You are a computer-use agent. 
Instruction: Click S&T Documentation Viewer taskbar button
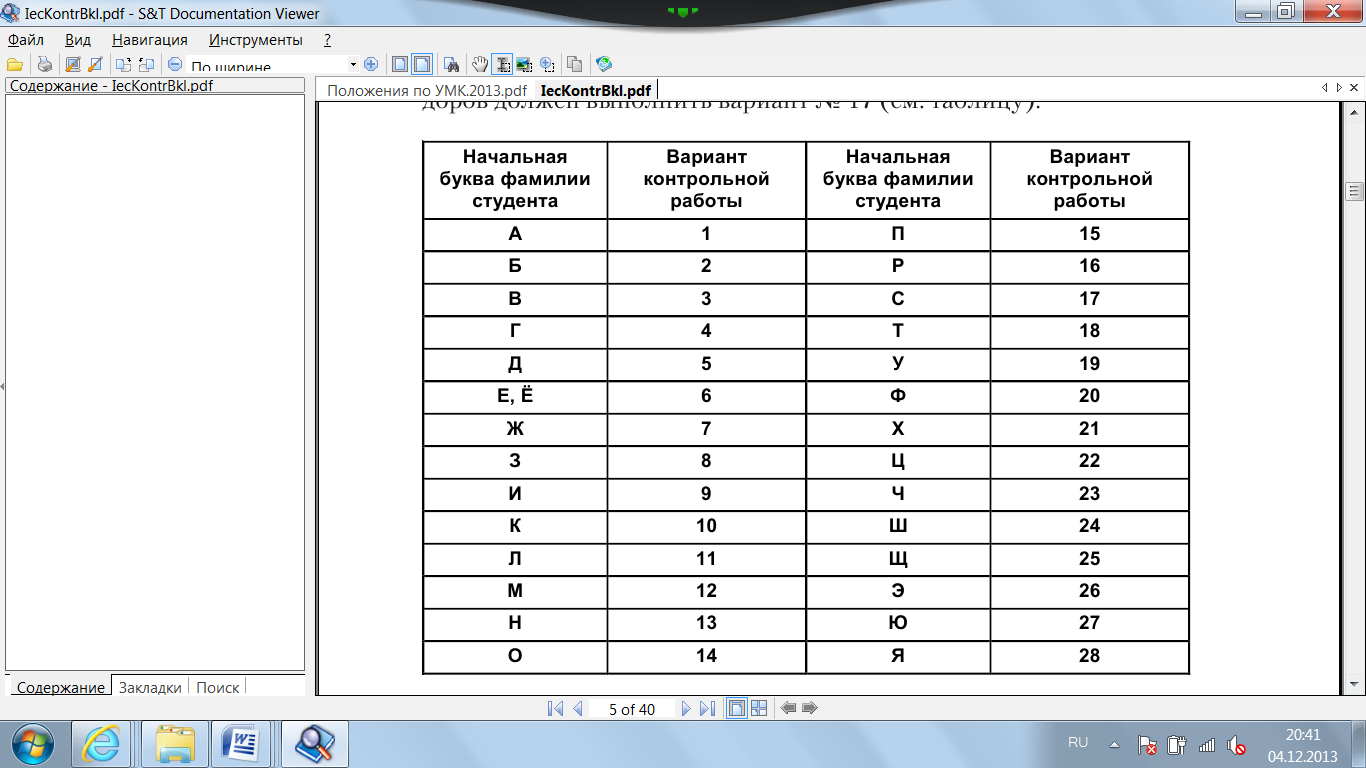(x=315, y=744)
